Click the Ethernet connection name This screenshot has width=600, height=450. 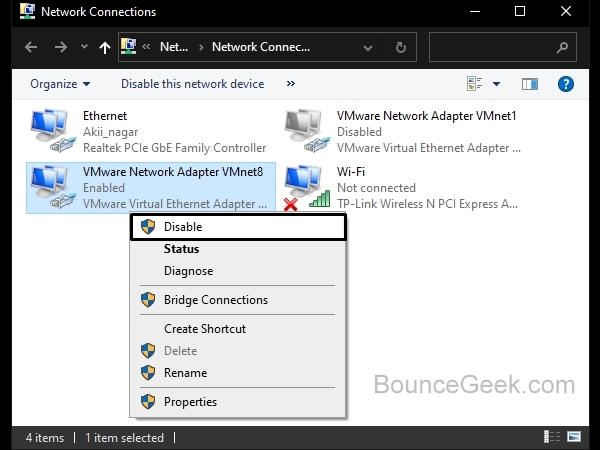tap(105, 116)
